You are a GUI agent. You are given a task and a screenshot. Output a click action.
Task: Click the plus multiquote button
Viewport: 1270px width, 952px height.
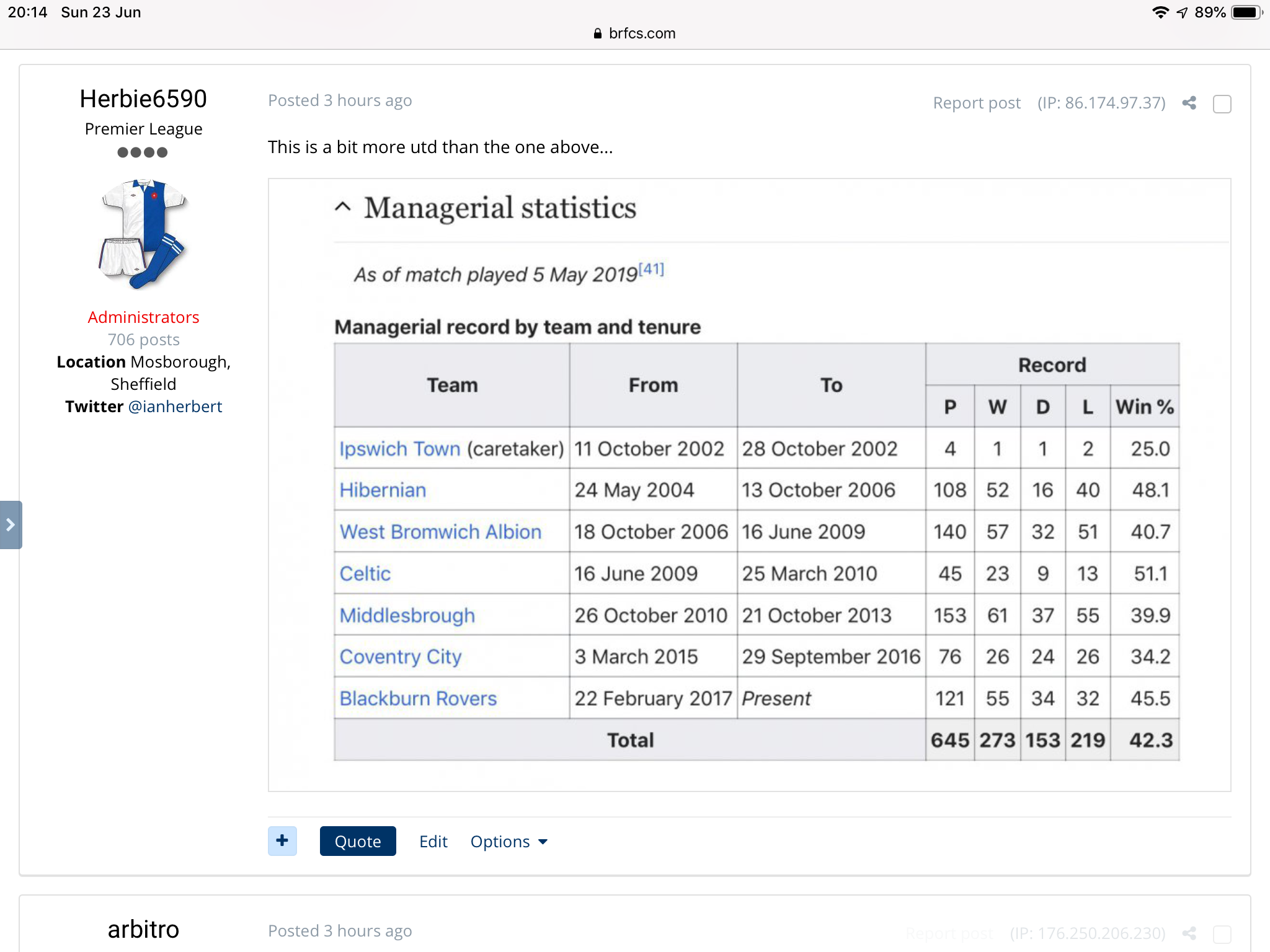282,841
